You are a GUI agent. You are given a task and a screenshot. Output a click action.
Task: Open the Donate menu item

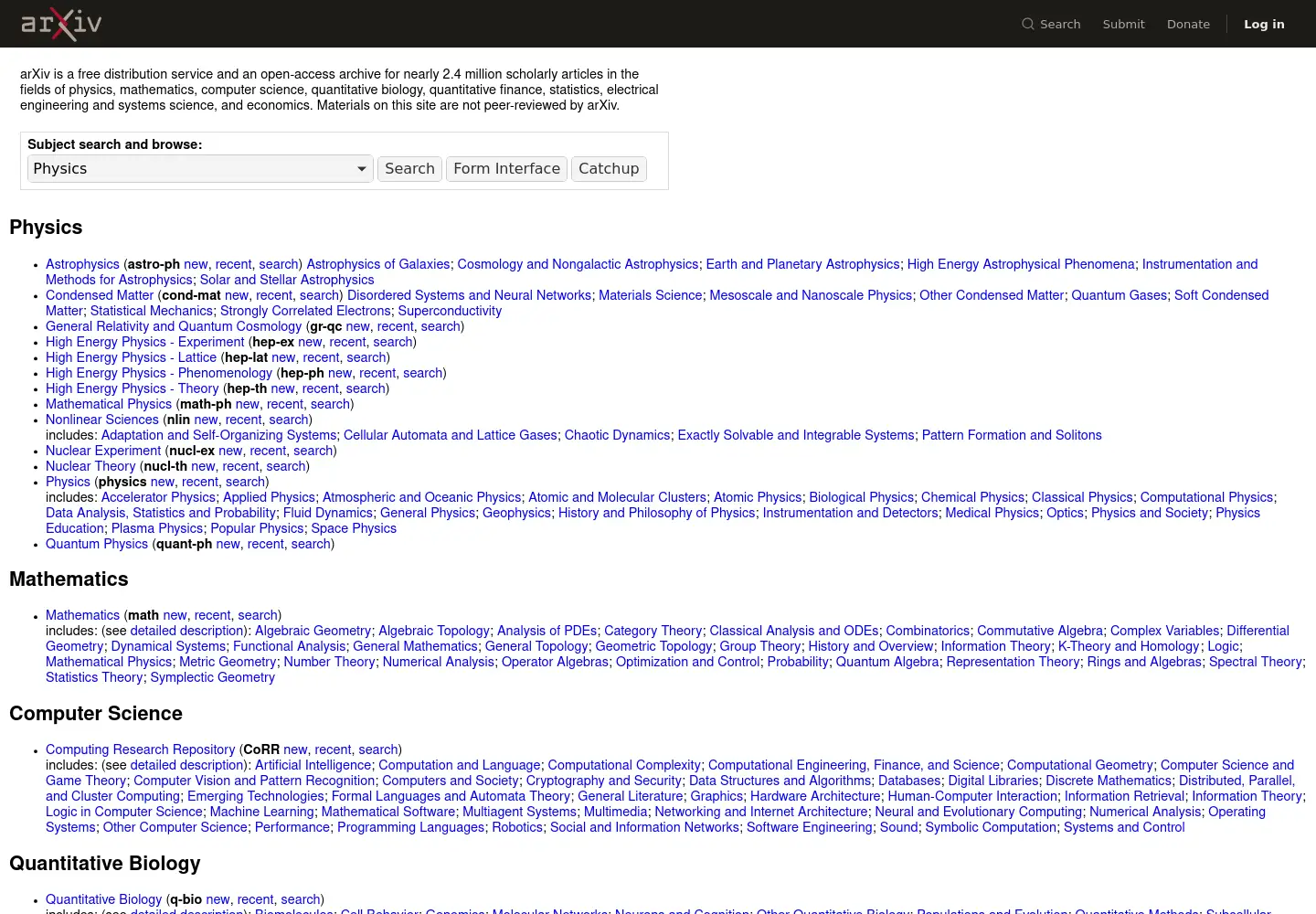pyautogui.click(x=1188, y=24)
